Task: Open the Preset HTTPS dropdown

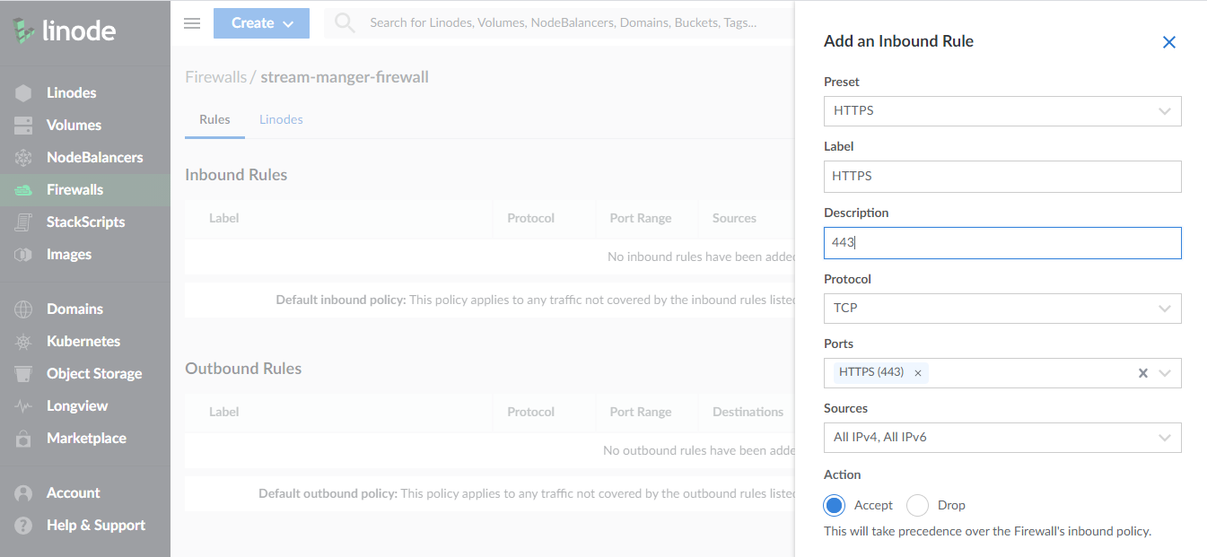Action: (x=1002, y=111)
